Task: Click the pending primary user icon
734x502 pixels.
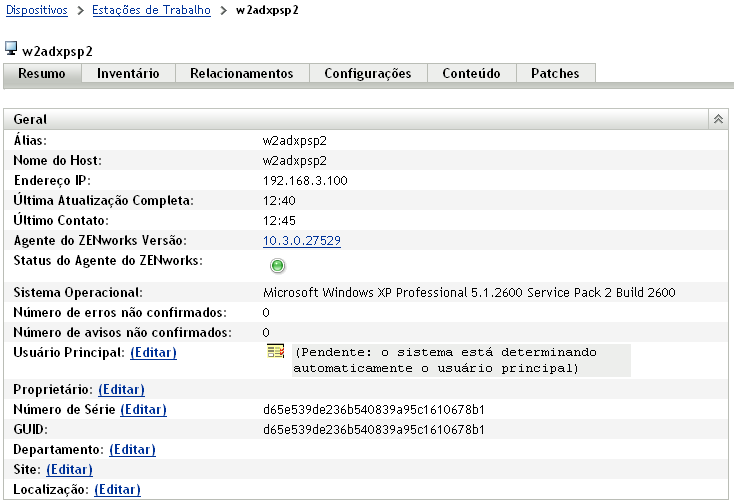Action: pos(276,352)
